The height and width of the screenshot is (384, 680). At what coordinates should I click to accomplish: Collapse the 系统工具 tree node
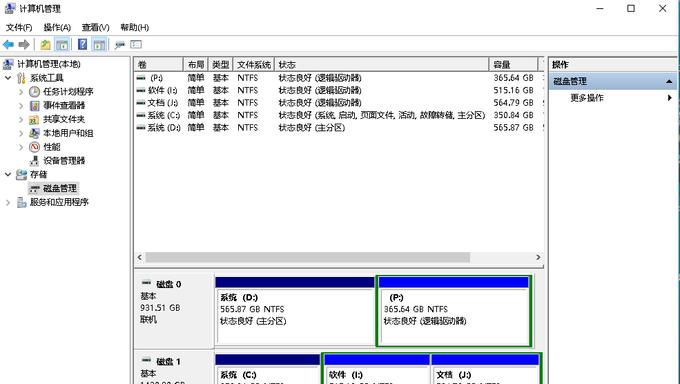pos(8,78)
